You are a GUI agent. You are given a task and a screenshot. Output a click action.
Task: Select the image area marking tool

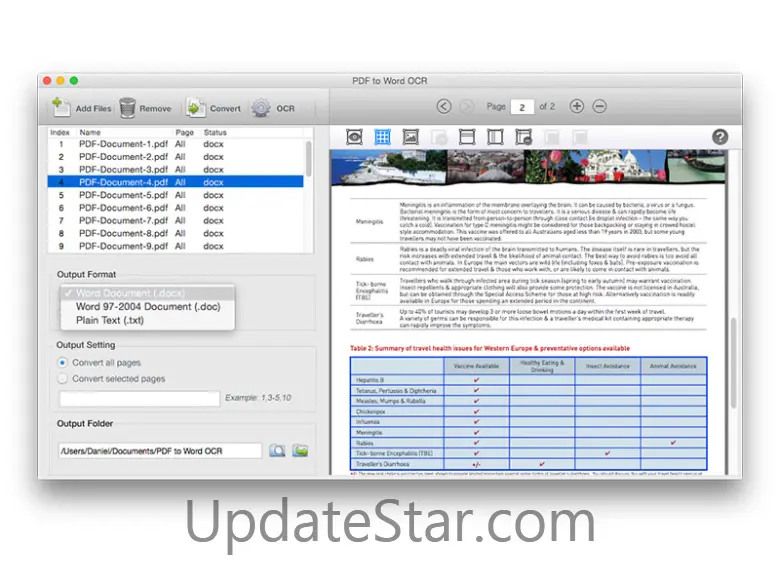coord(410,137)
